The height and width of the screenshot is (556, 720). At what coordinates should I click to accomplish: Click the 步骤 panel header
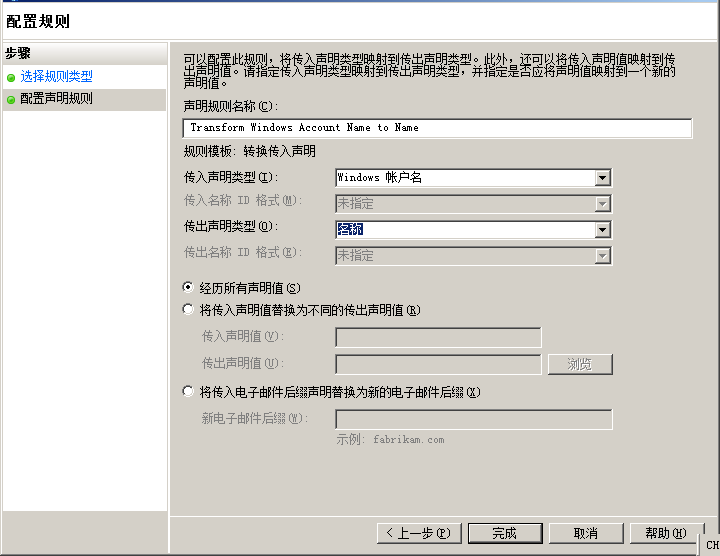[85, 53]
